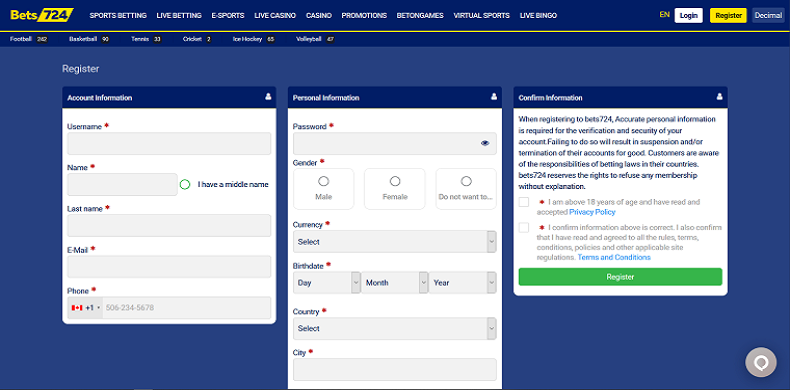The width and height of the screenshot is (790, 390).
Task: Switch language with the EN selector
Action: (665, 15)
